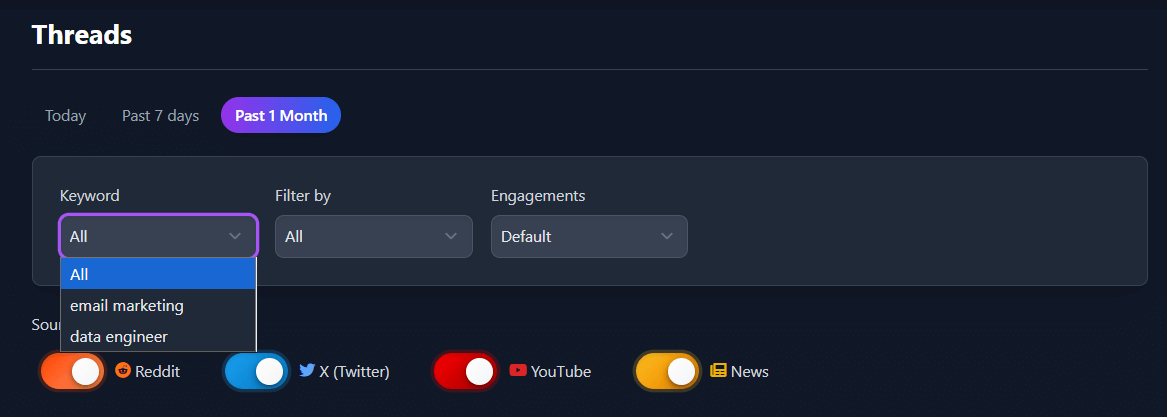Click the Past 1 Month button
The height and width of the screenshot is (417, 1167).
click(281, 116)
